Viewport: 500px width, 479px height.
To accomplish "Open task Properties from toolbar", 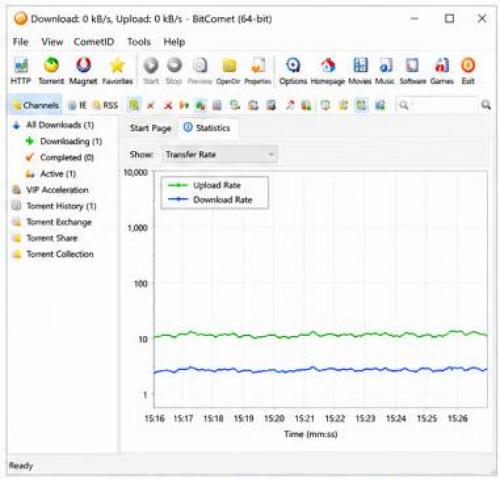I will [258, 71].
